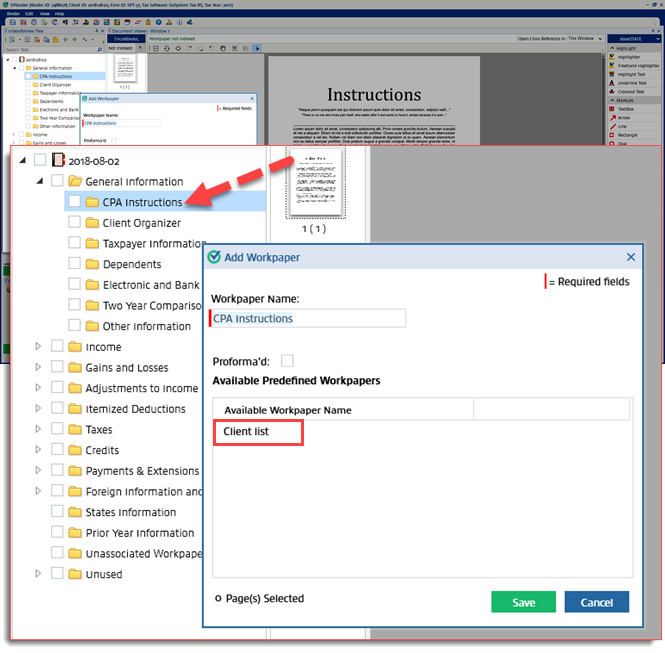This screenshot has height=653, width=665.
Task: Select the Line markup tool
Action: coord(622,126)
